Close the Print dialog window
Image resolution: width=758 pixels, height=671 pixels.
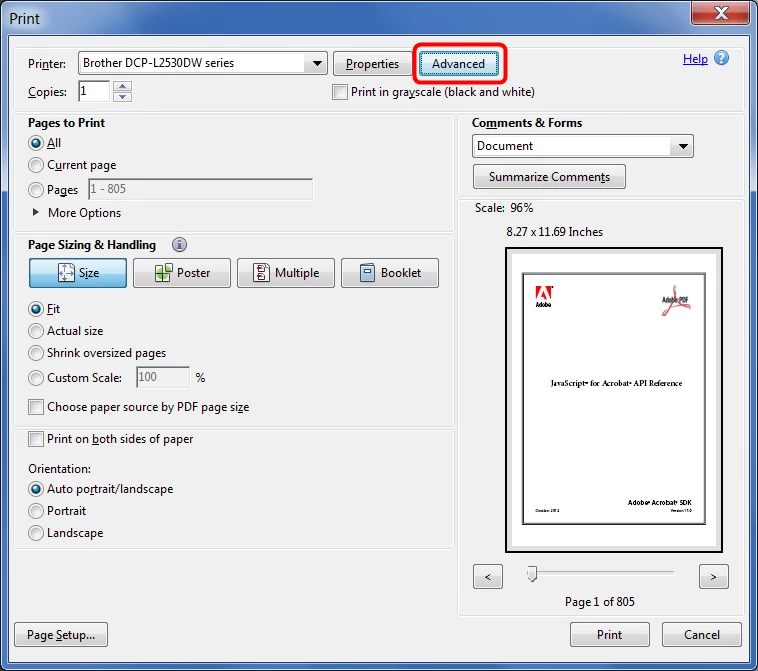tap(721, 13)
